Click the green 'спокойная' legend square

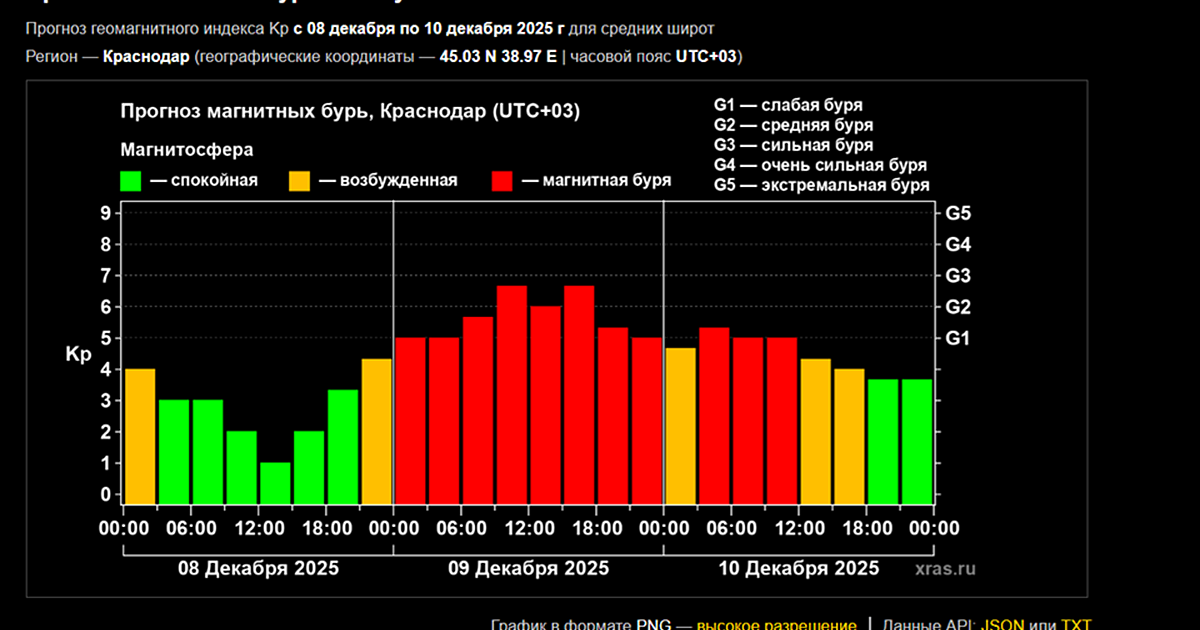pos(130,181)
